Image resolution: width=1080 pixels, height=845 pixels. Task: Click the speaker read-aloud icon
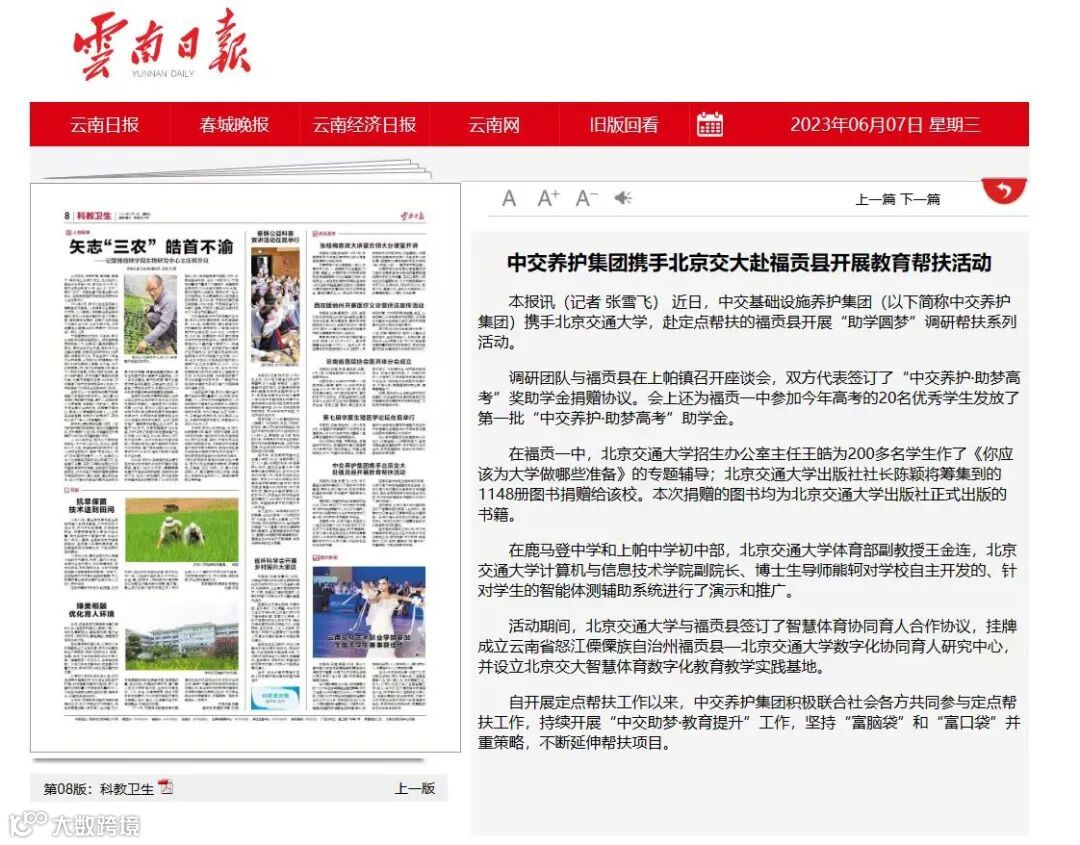[623, 198]
